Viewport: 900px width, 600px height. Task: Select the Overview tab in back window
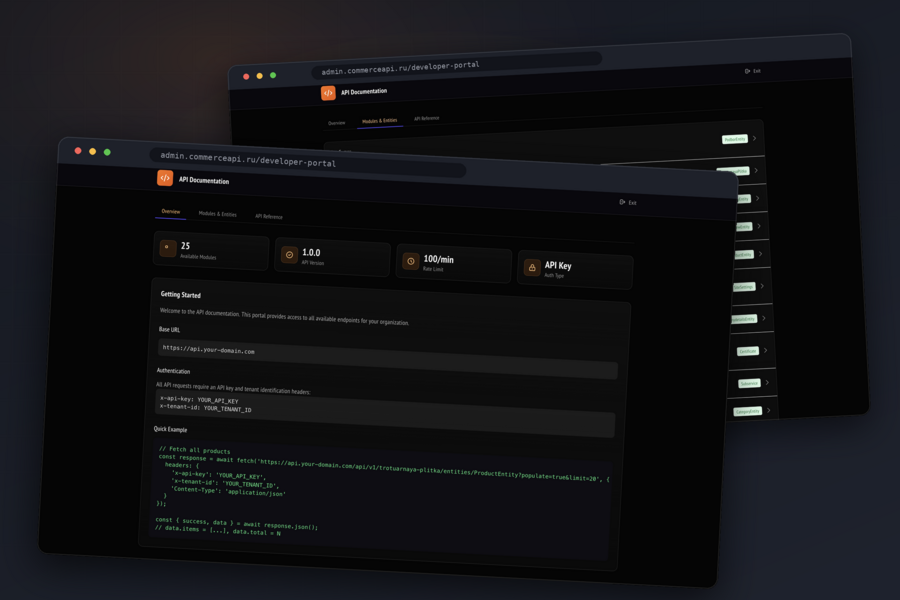pos(336,123)
